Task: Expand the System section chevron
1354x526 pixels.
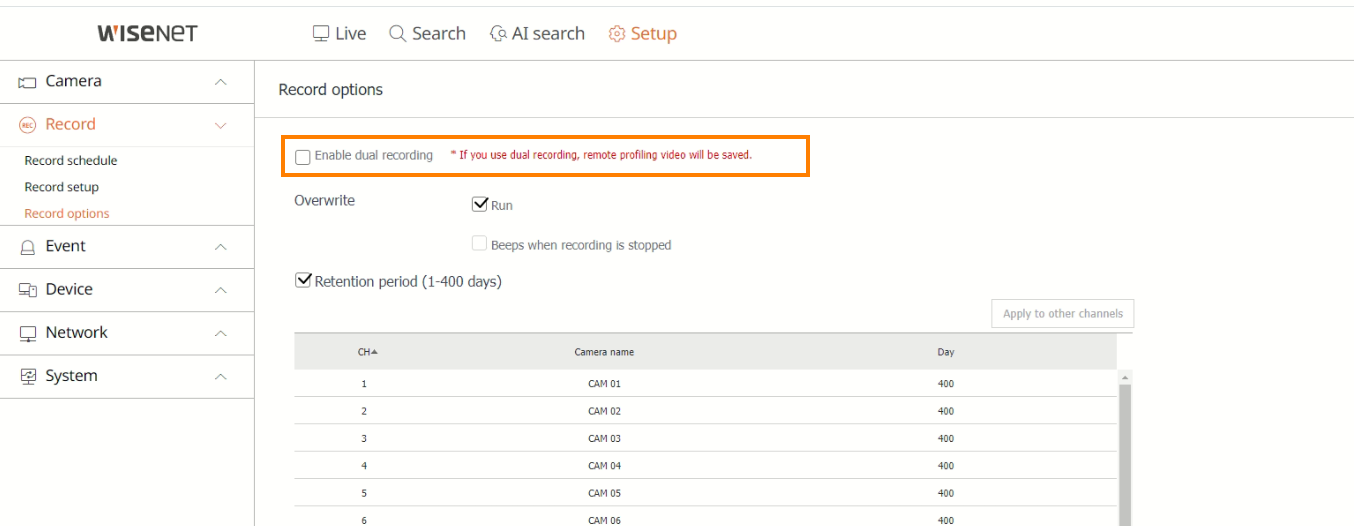Action: tap(221, 377)
